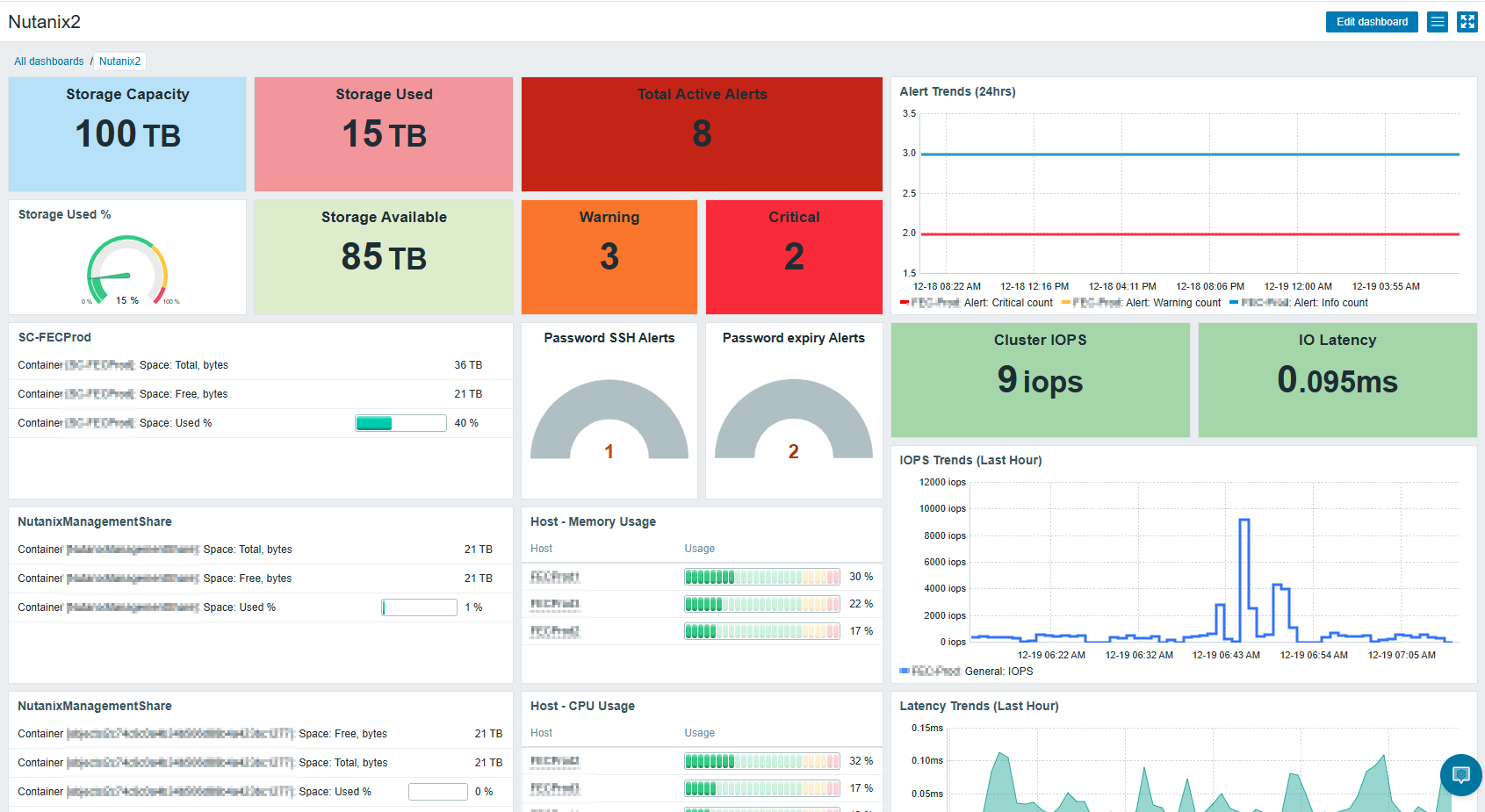
Task: Click the Edit dashboard button
Action: pos(1371,22)
